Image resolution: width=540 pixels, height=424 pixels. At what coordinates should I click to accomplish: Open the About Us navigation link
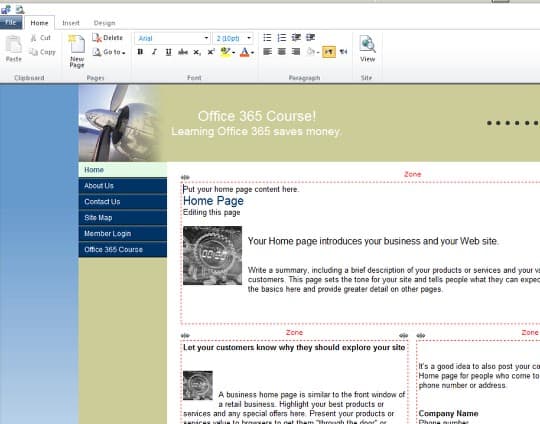tap(123, 186)
